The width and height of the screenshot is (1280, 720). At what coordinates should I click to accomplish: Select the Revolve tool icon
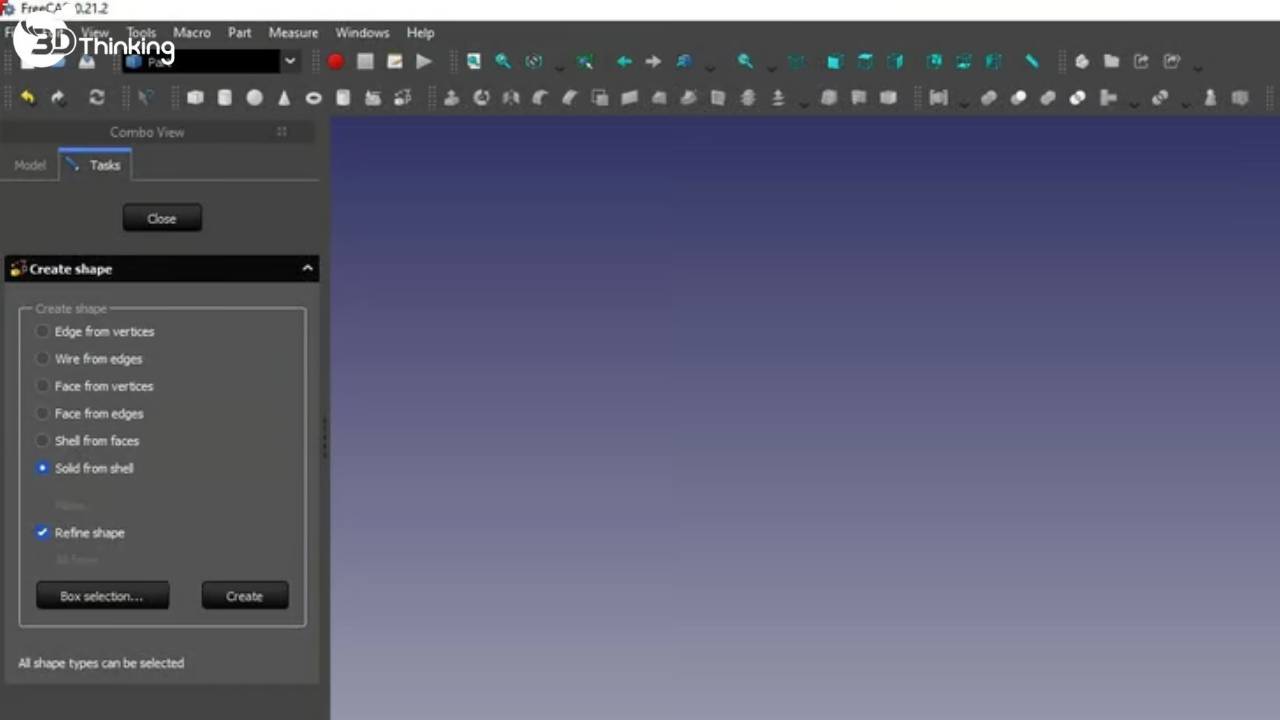(482, 98)
